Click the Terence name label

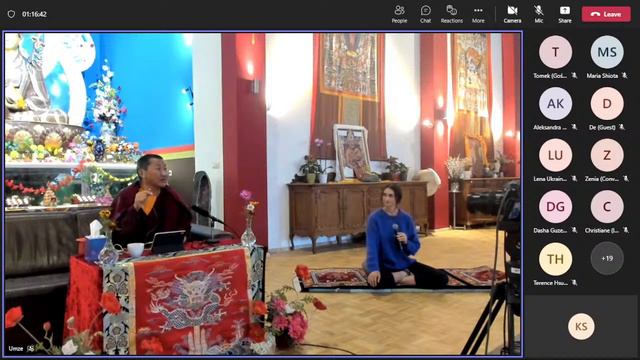click(550, 282)
